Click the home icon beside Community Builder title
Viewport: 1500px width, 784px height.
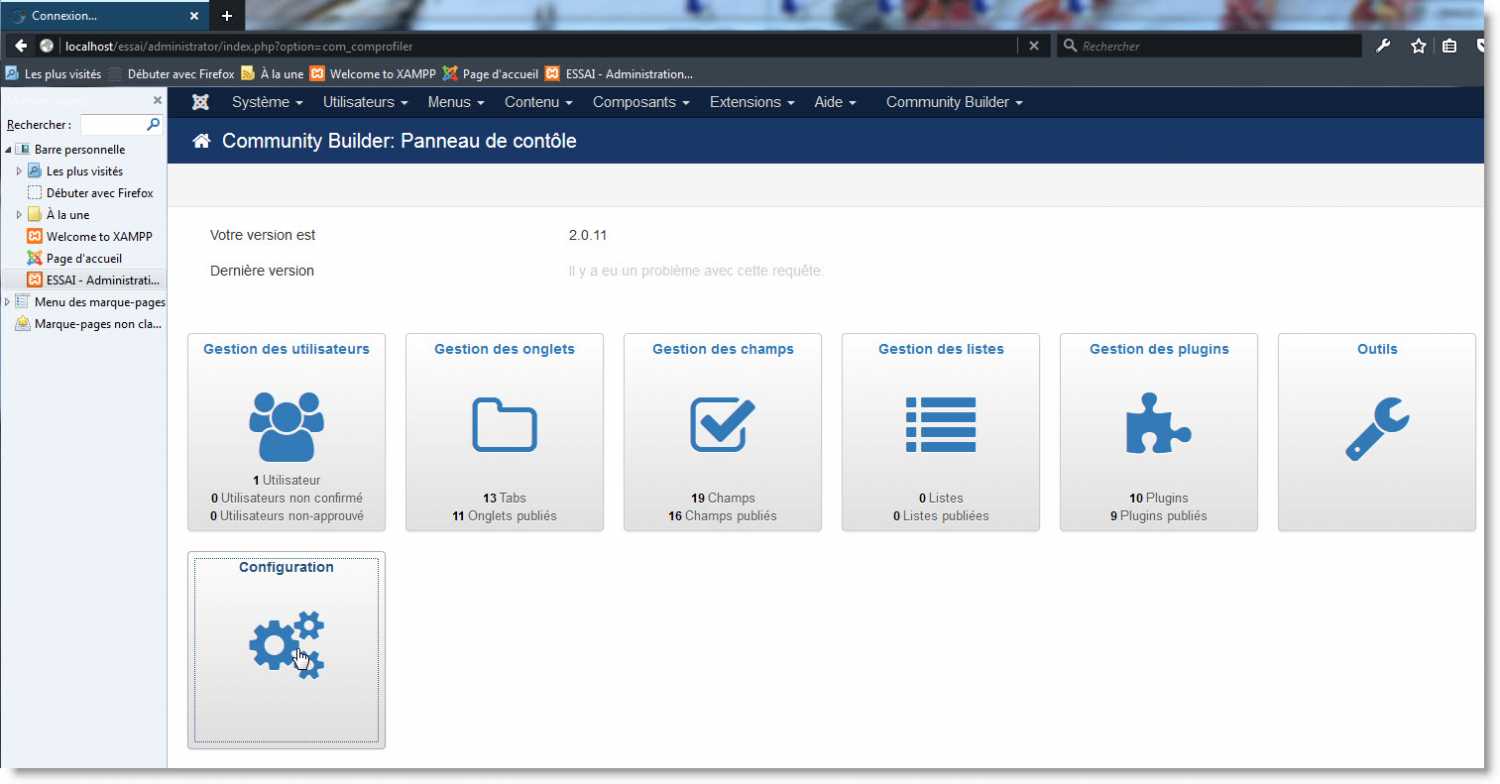(x=201, y=141)
